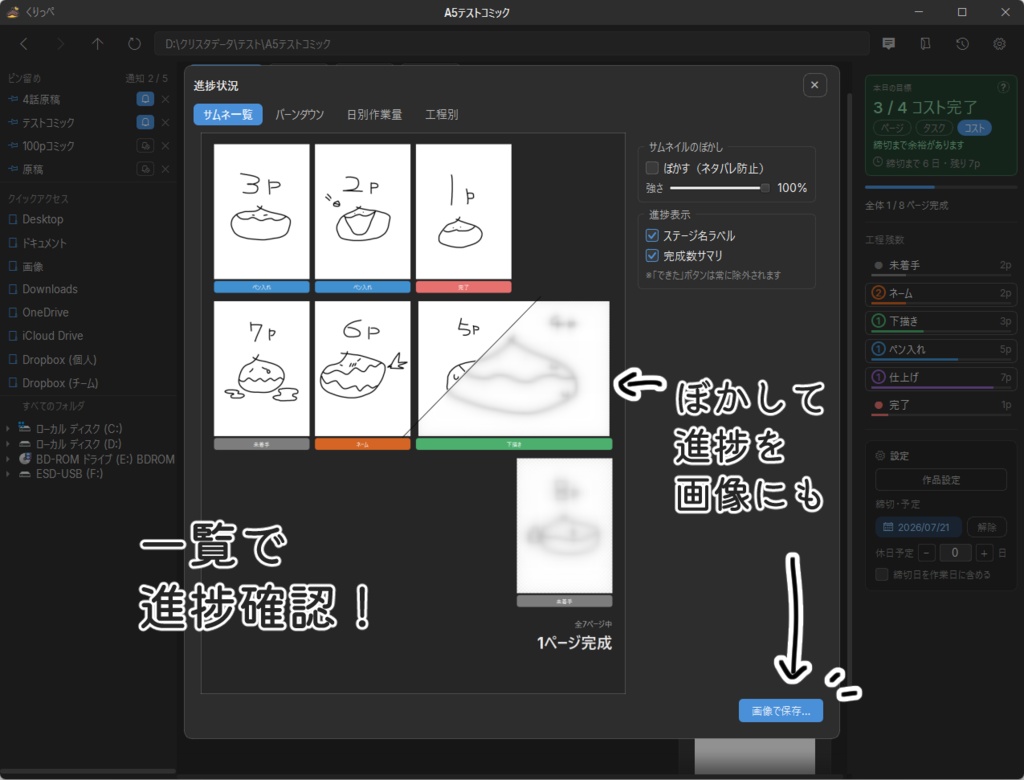Open the 日別作業量 tab

tap(374, 114)
